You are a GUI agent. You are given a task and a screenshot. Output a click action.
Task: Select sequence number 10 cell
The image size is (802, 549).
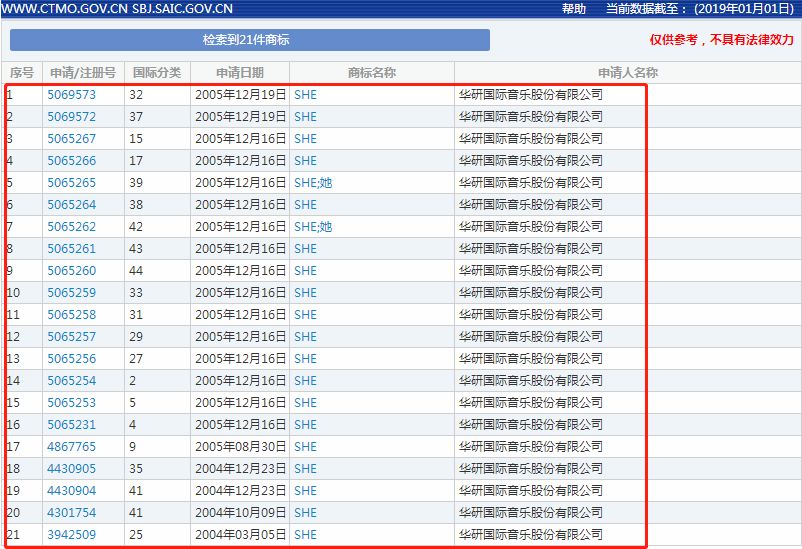pyautogui.click(x=13, y=293)
